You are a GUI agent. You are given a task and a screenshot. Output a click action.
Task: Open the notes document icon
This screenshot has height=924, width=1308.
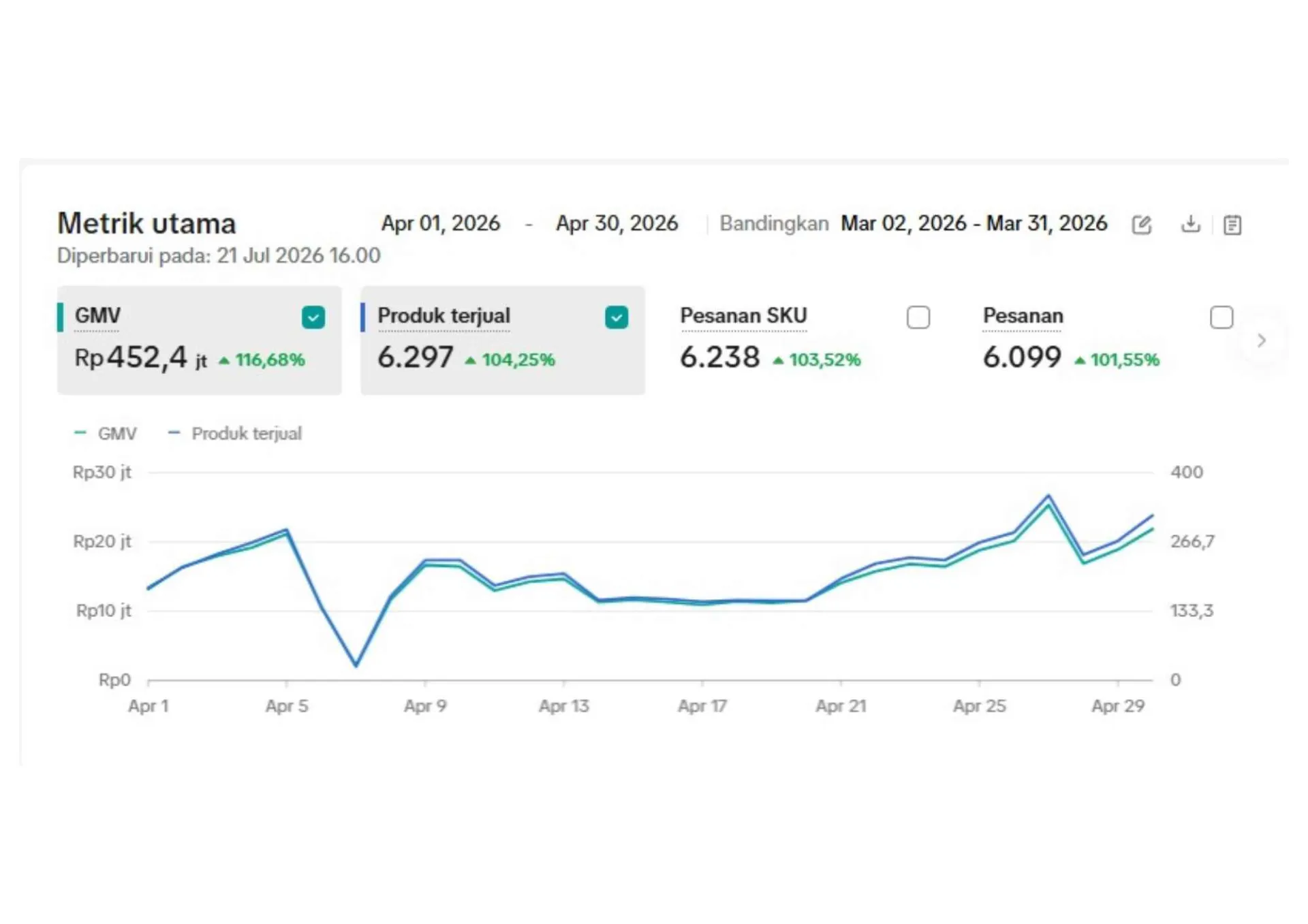click(1232, 225)
